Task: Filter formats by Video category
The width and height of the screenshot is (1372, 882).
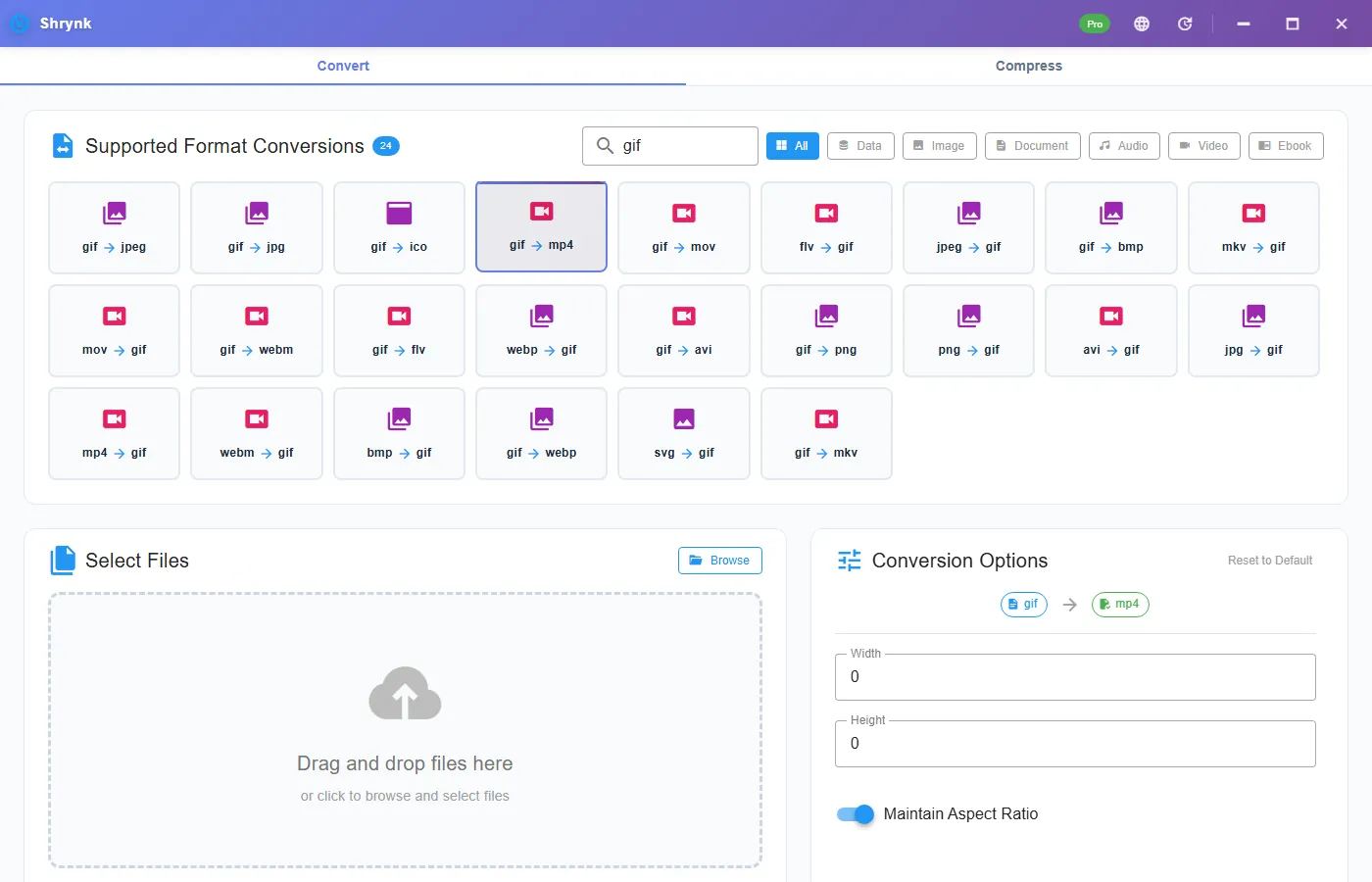Action: pyautogui.click(x=1204, y=146)
